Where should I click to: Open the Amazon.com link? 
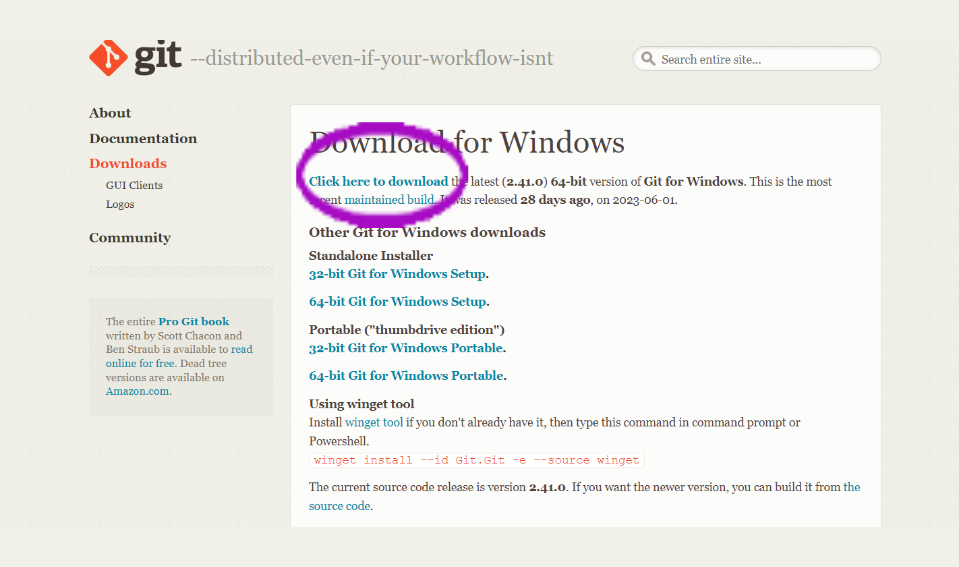point(138,391)
